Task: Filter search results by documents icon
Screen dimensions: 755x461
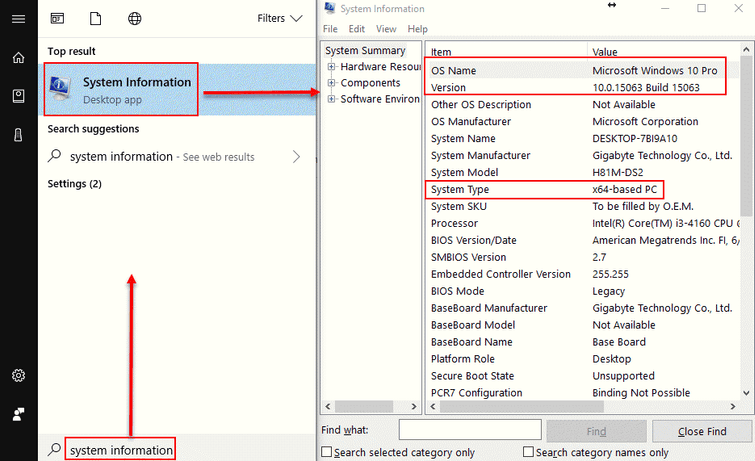Action: pyautogui.click(x=96, y=18)
